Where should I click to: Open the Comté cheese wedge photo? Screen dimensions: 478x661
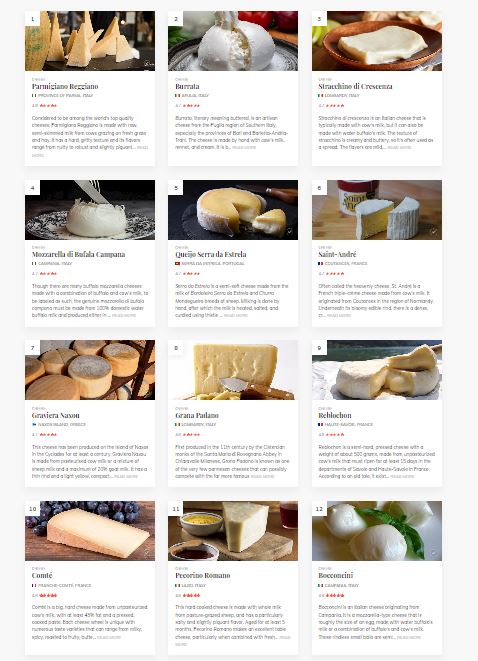(x=90, y=531)
